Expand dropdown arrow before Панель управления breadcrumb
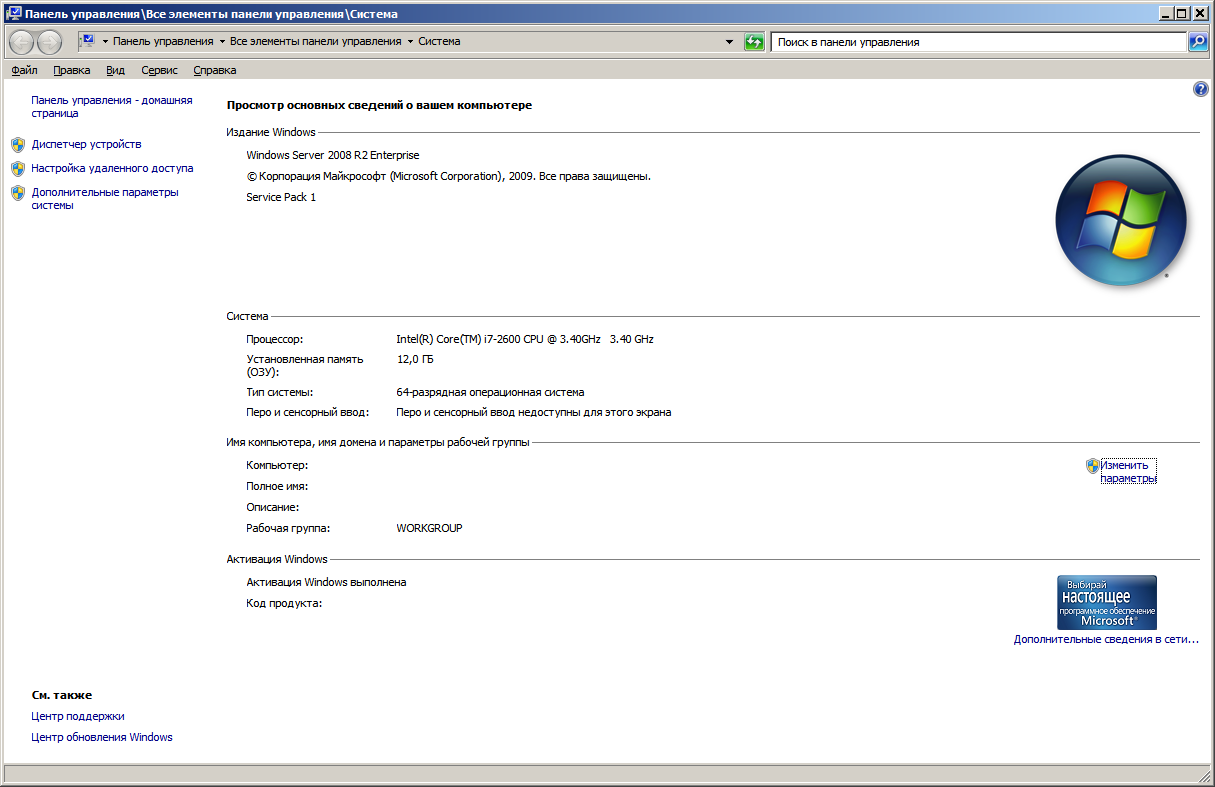 (x=104, y=42)
